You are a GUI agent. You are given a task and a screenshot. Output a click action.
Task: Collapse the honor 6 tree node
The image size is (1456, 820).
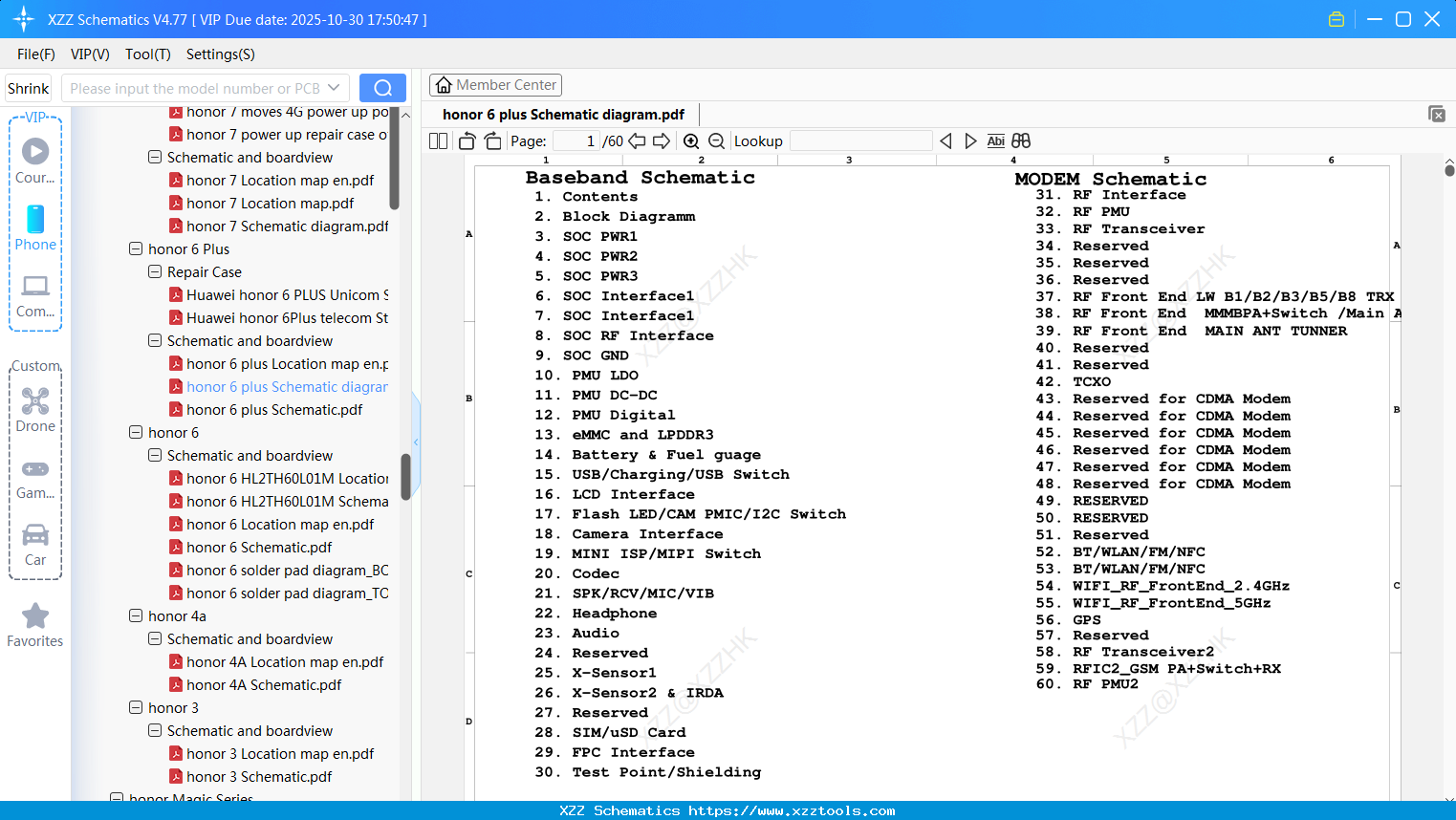136,432
